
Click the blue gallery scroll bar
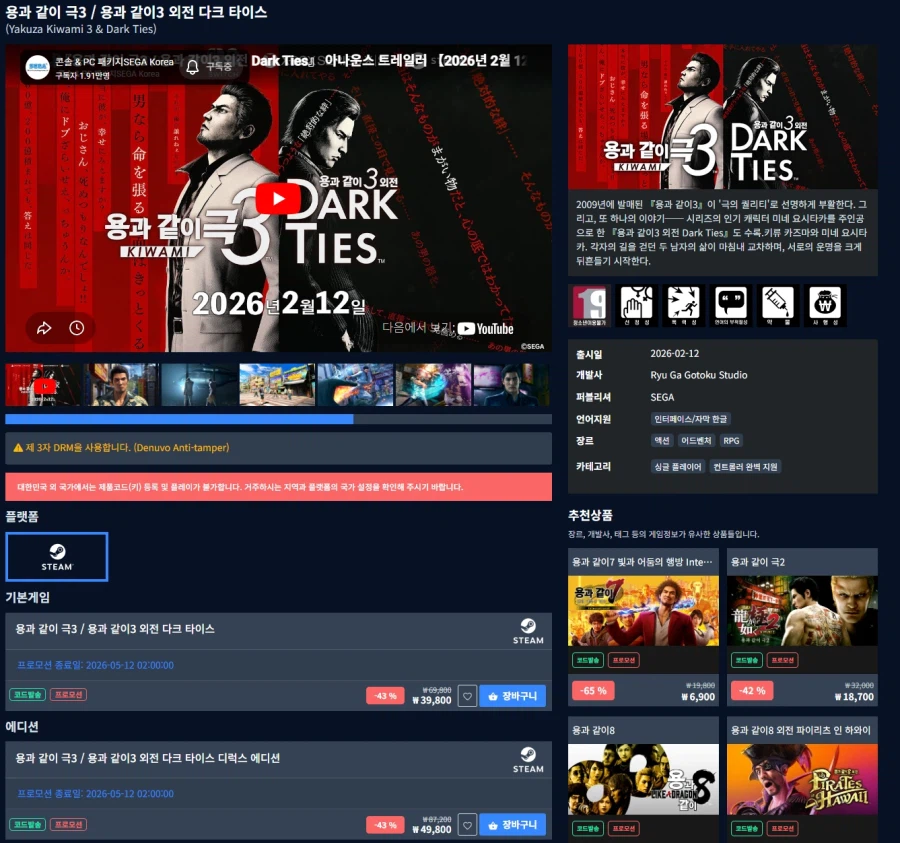coord(179,419)
